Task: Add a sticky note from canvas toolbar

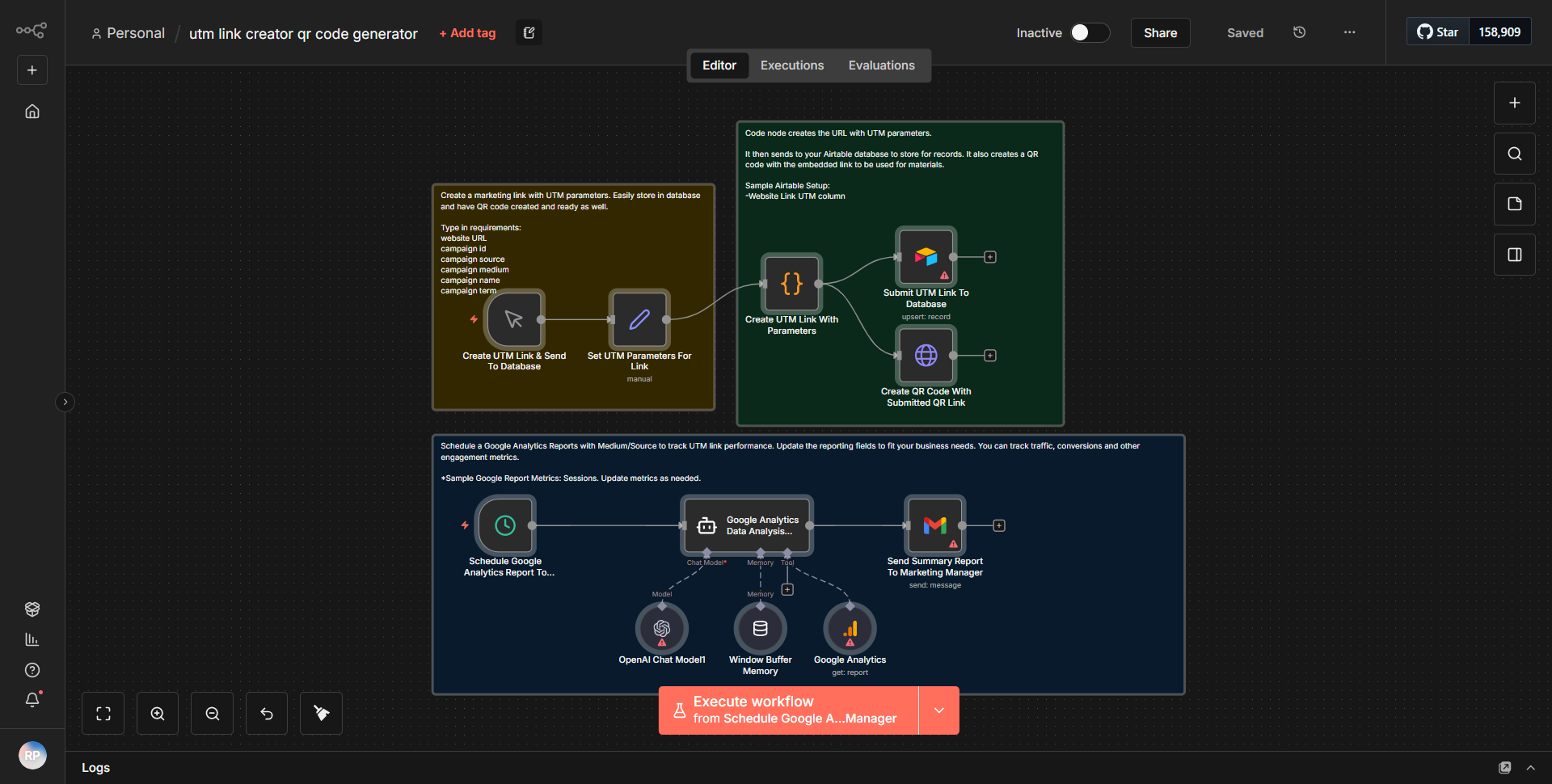Action: tap(1515, 204)
